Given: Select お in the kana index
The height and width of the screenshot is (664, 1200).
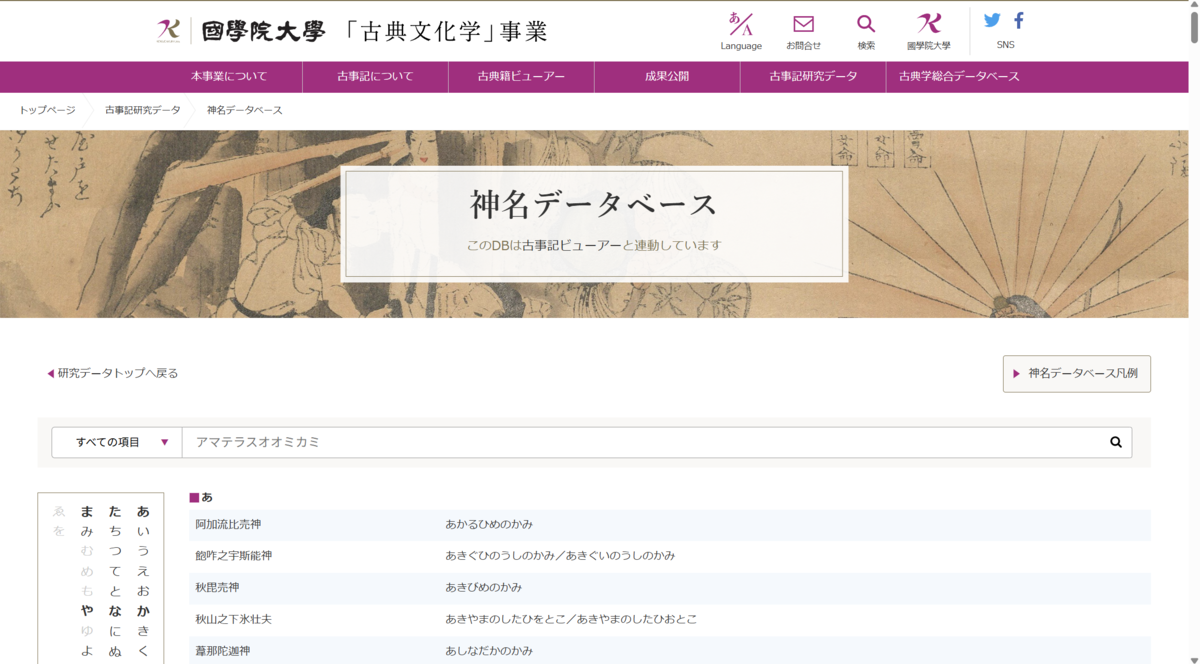Looking at the screenshot, I should pyautogui.click(x=143, y=591).
